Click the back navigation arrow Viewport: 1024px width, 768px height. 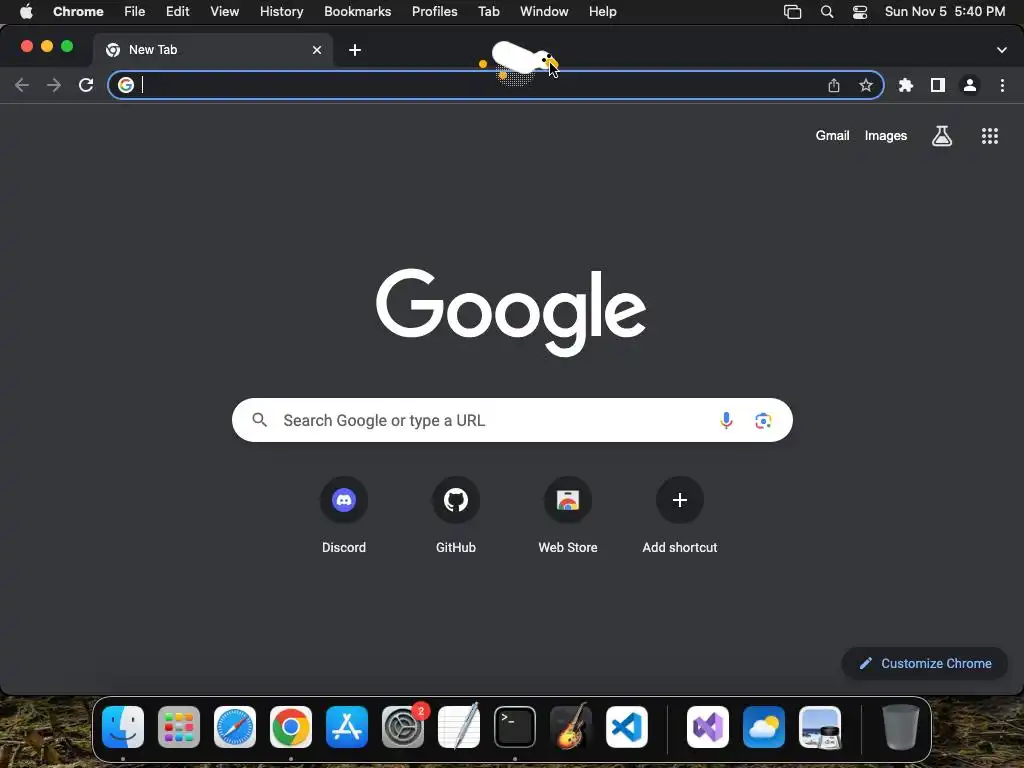point(22,85)
